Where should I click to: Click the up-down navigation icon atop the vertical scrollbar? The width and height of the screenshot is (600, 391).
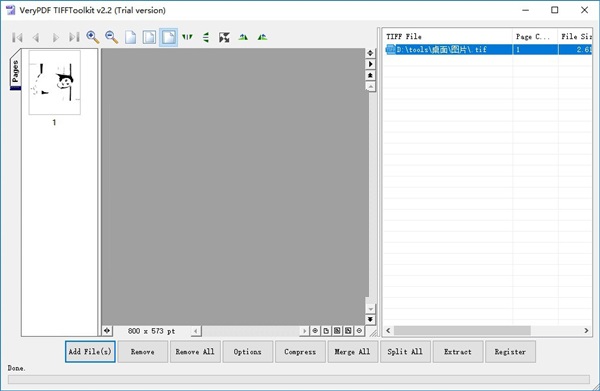tap(370, 53)
